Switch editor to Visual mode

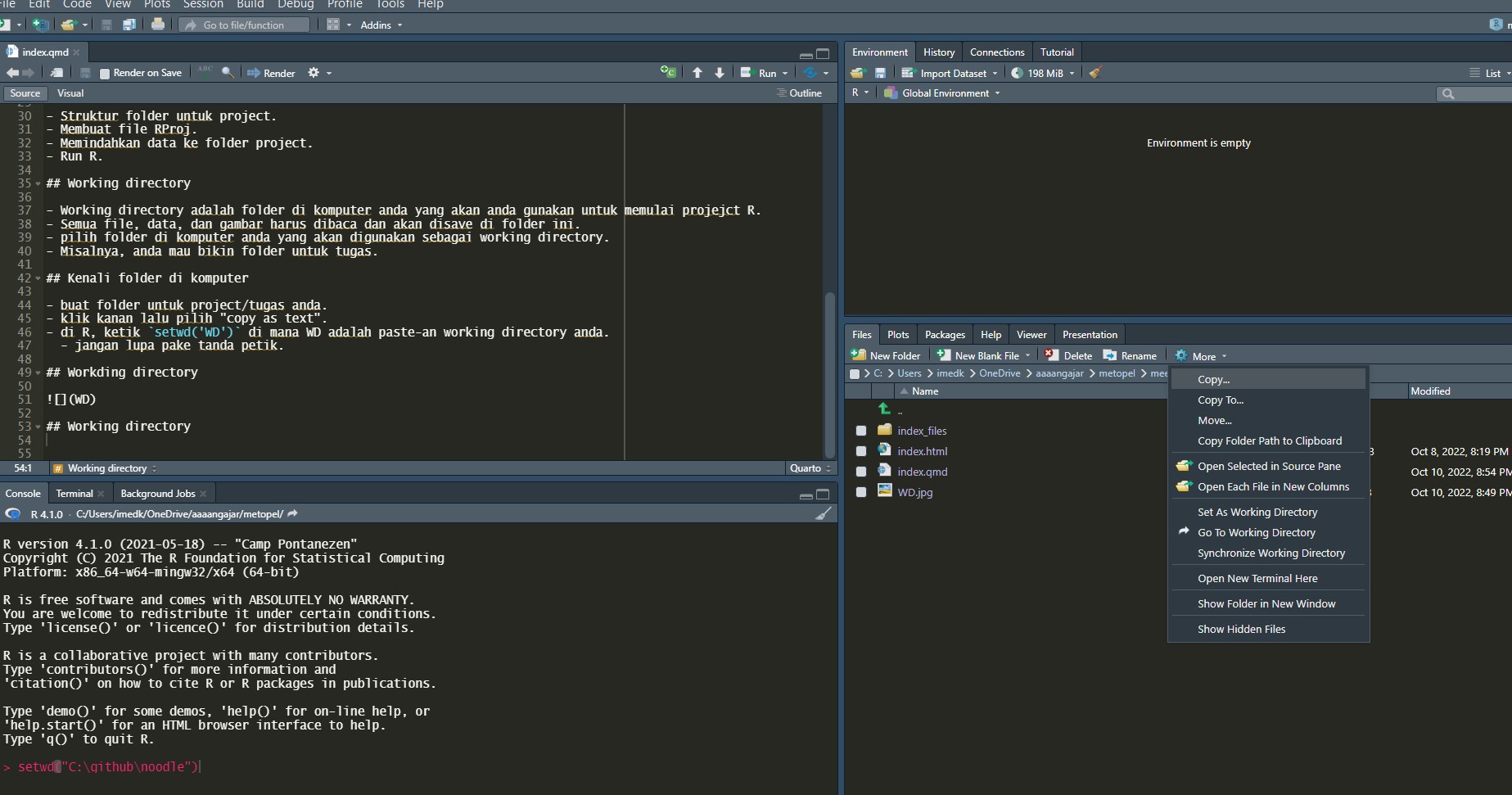coord(70,93)
